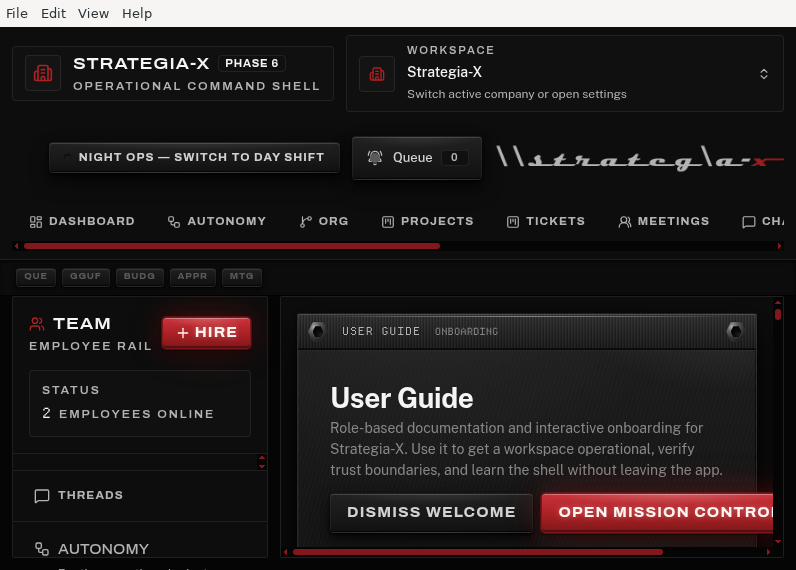Click the employee rail scroll down arrow
The image size is (796, 570).
click(262, 466)
